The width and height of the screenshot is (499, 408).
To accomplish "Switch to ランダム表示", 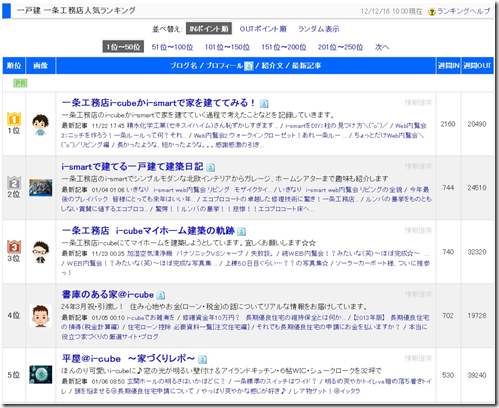I will (x=318, y=29).
